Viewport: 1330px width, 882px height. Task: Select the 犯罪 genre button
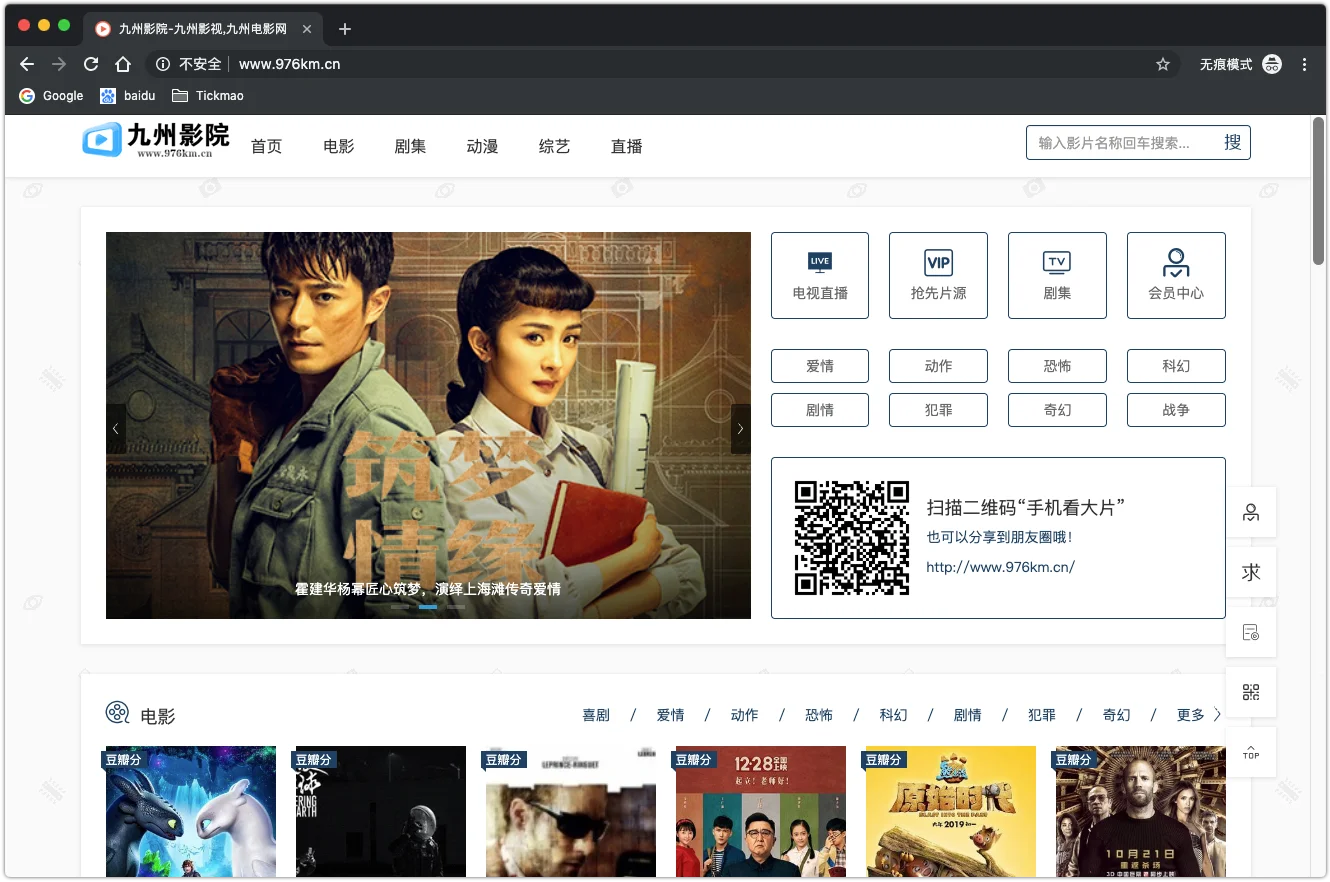point(938,410)
